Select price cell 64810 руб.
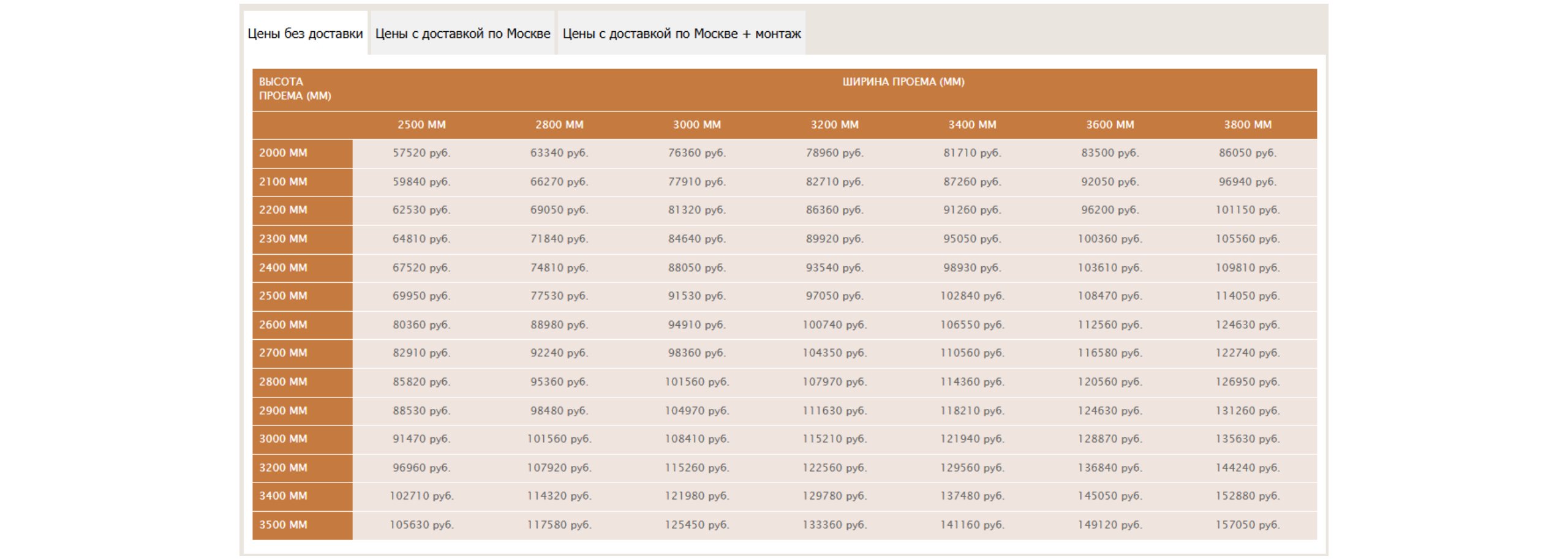1568x559 pixels. pyautogui.click(x=421, y=239)
